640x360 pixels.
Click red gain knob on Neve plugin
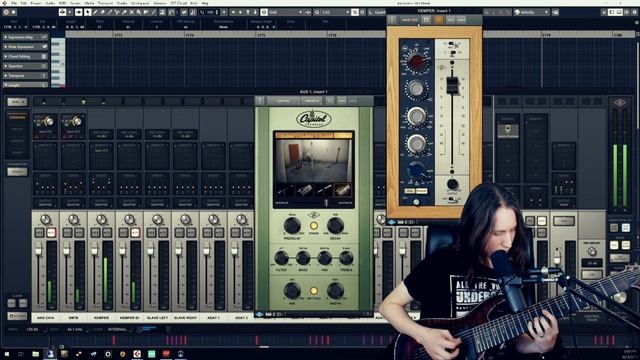(416, 62)
